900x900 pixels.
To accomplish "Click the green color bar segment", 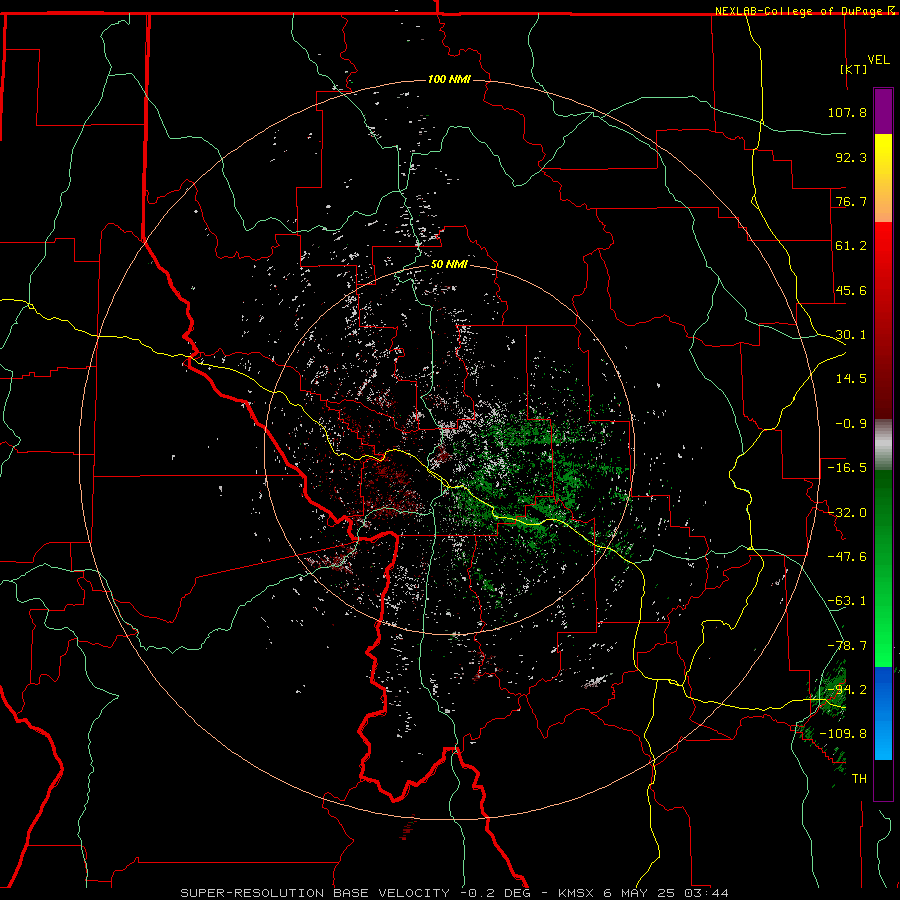I will 883,568.
